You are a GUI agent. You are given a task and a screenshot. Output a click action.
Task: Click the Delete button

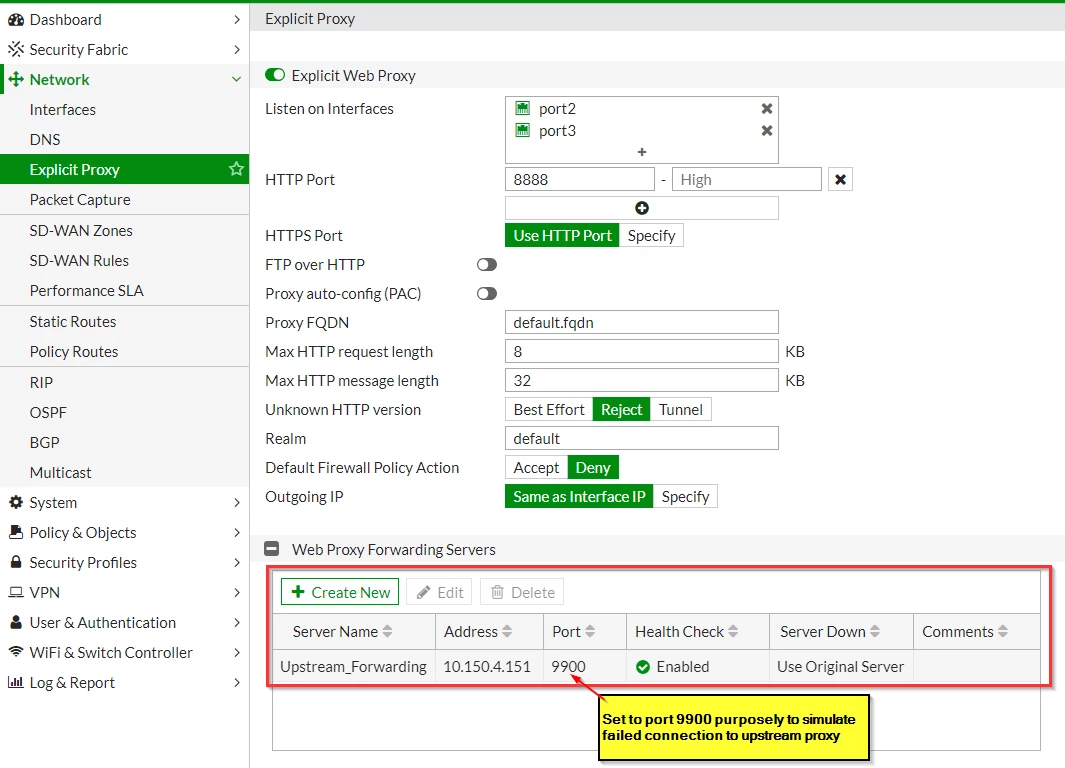point(522,592)
